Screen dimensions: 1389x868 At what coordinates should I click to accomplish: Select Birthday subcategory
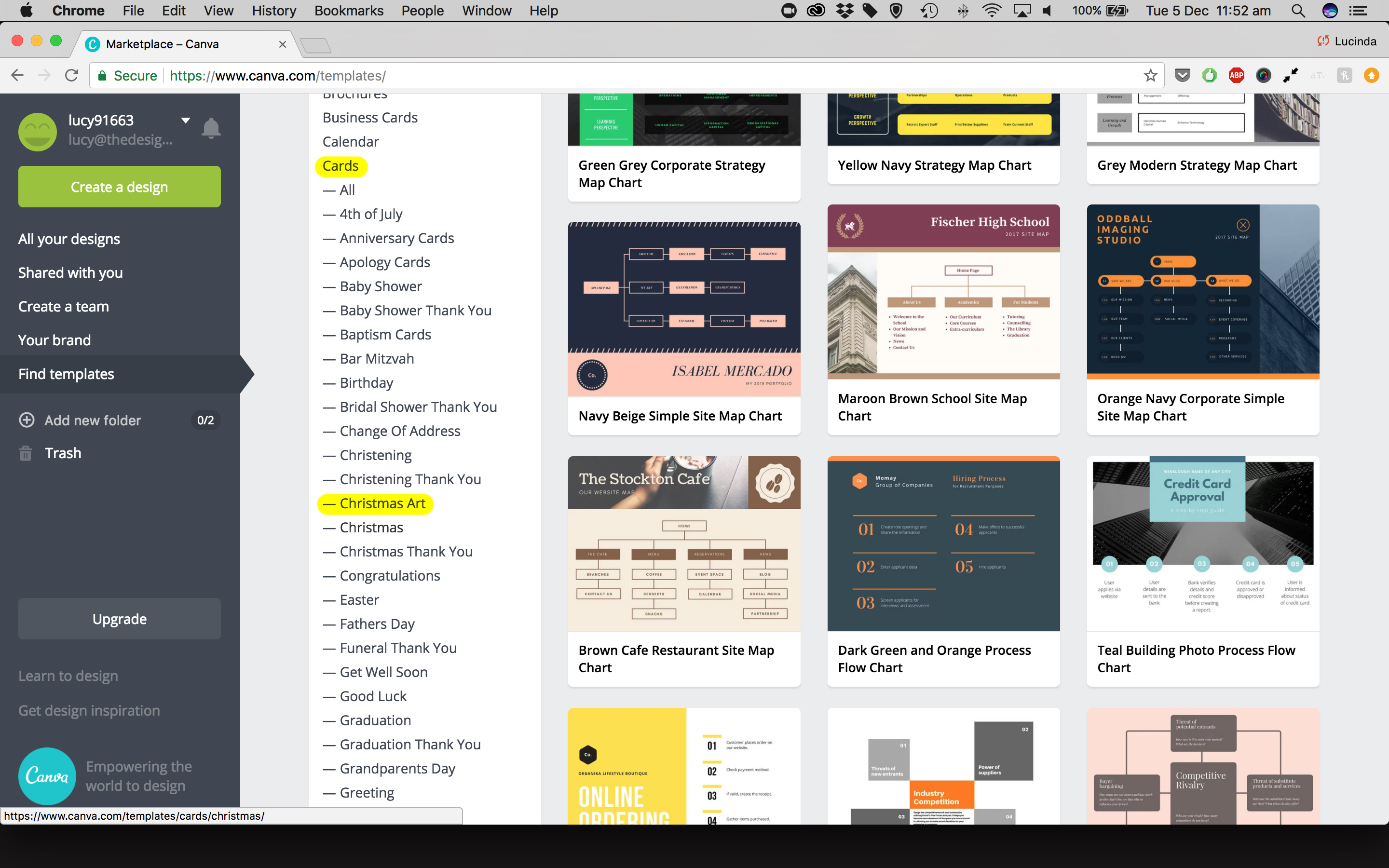pos(358,383)
